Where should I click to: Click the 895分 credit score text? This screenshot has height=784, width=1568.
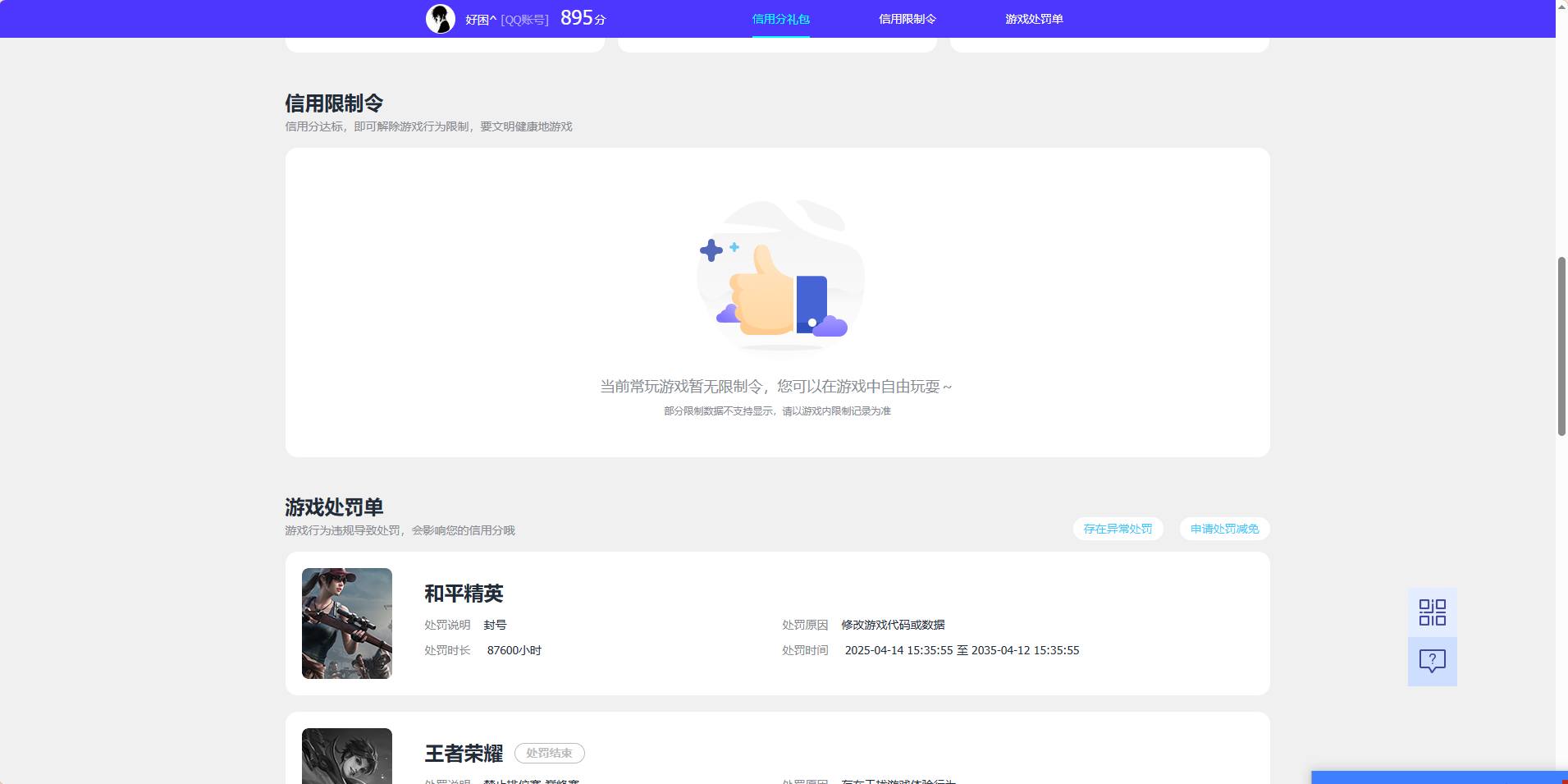tap(583, 18)
